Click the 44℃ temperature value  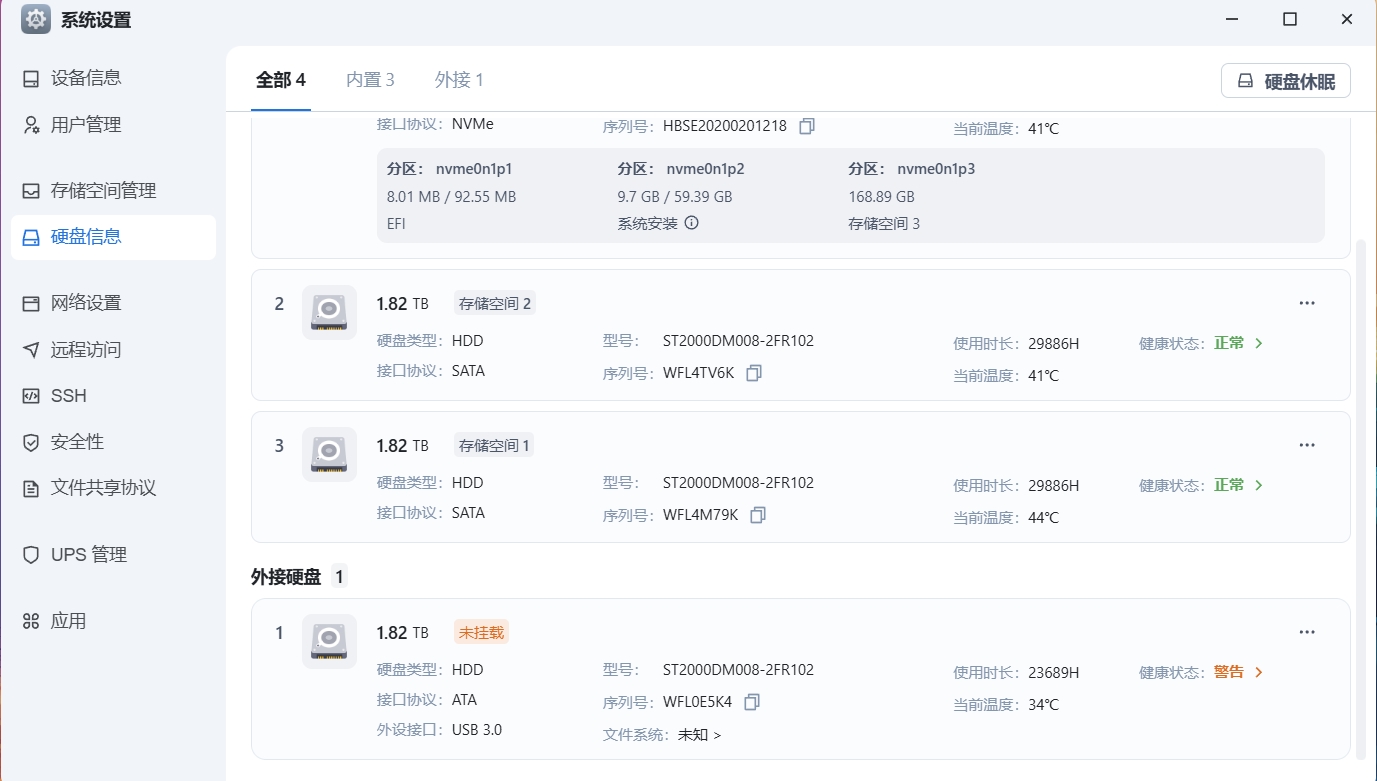pyautogui.click(x=1043, y=518)
